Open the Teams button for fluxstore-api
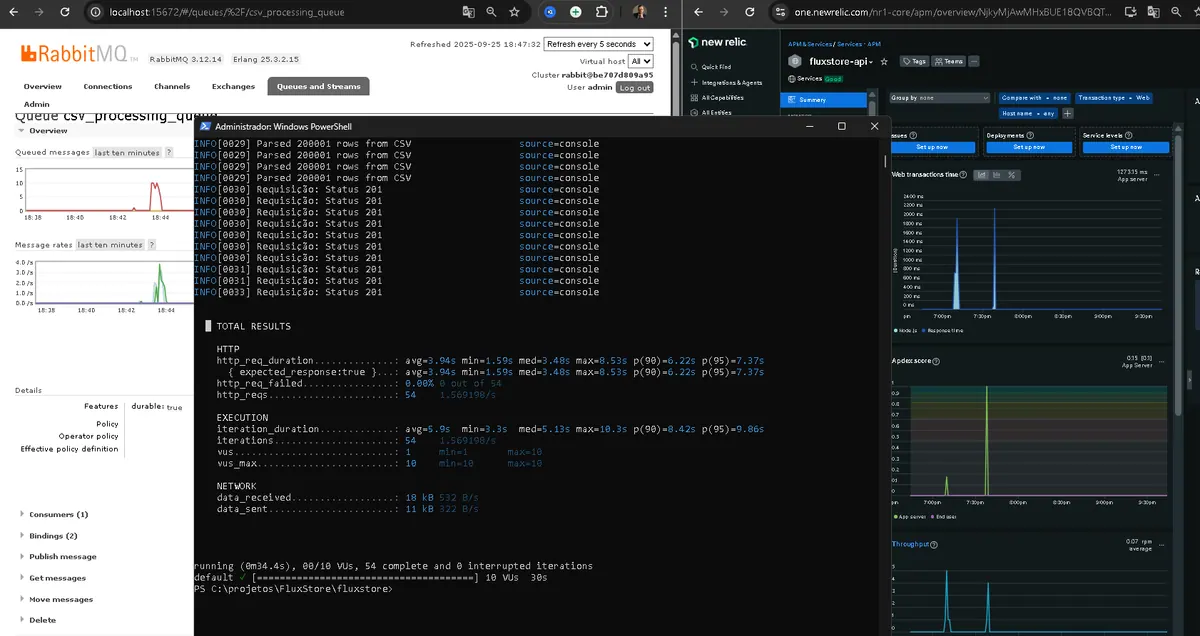The image size is (1200, 636). (949, 61)
